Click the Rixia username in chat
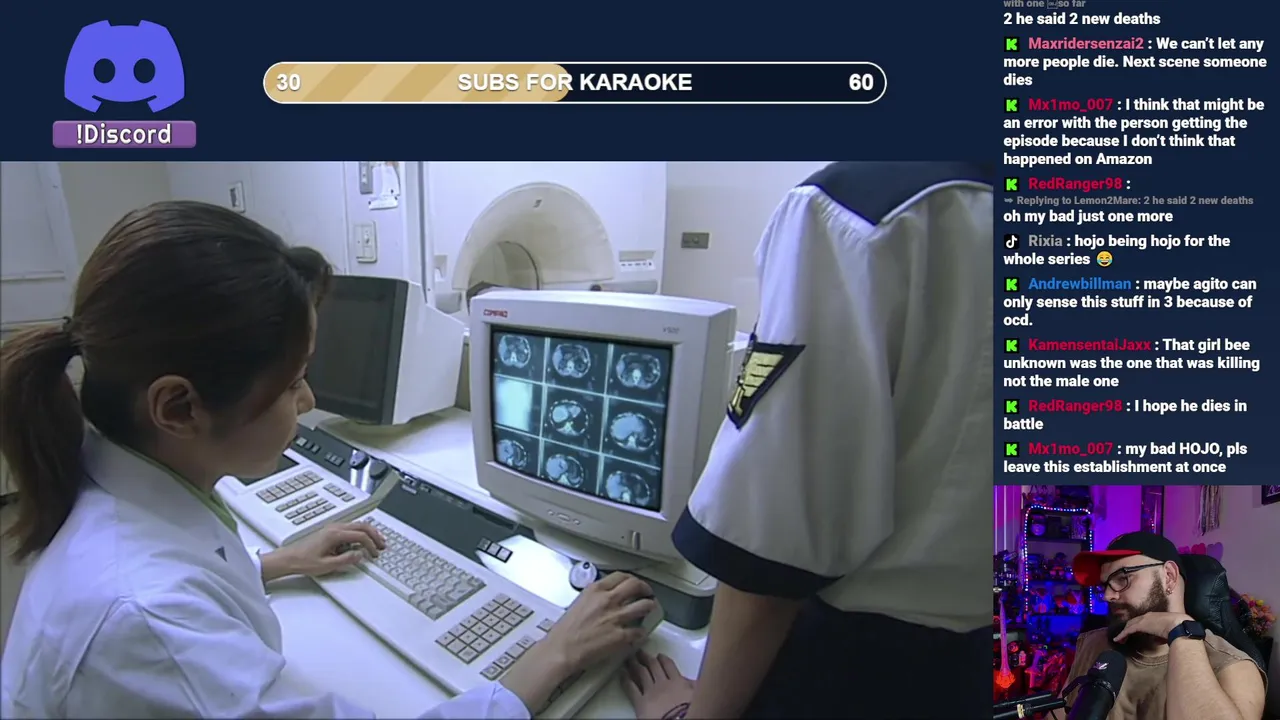The image size is (1280, 720). click(1045, 241)
